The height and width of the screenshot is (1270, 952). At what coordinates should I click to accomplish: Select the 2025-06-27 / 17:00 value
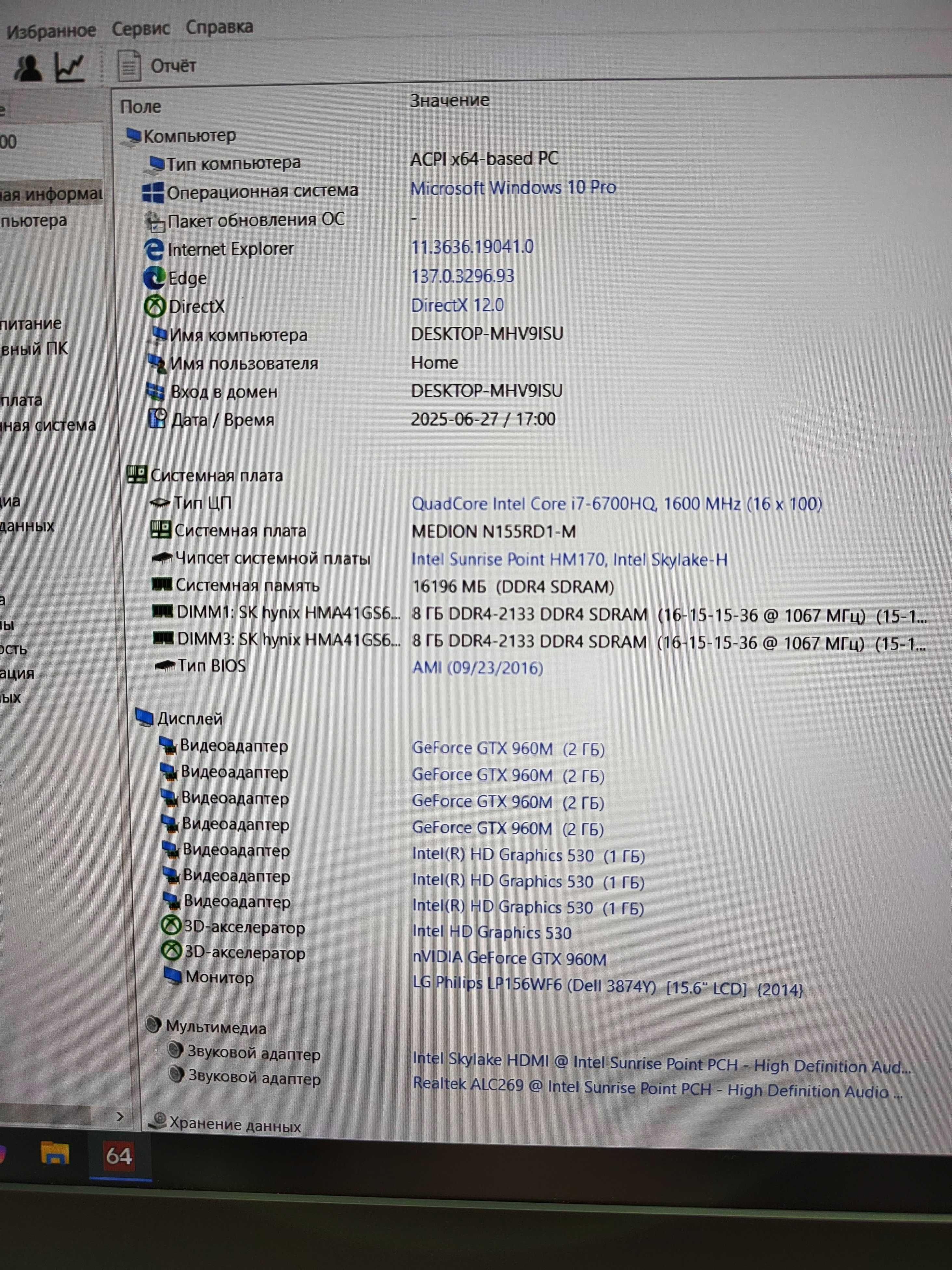coord(483,419)
